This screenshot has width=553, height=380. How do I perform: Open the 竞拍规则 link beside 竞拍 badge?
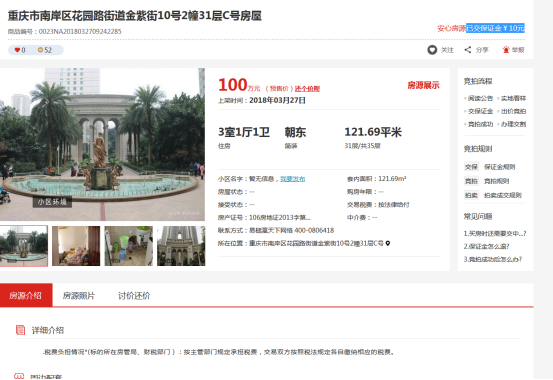point(496,181)
